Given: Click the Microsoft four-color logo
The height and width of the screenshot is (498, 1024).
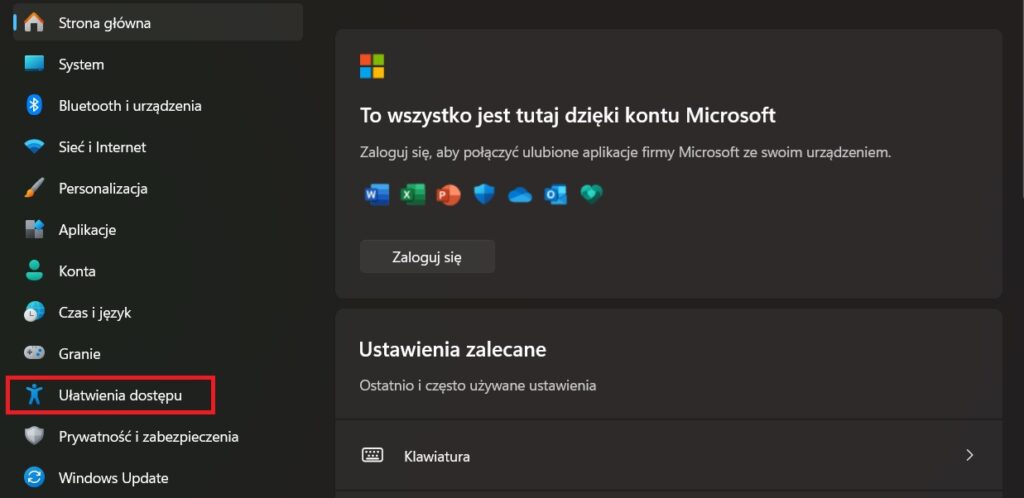Looking at the screenshot, I should coord(372,67).
